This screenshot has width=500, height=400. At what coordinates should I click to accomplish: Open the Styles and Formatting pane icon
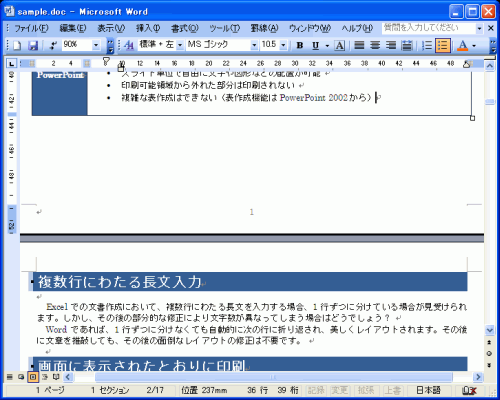click(x=129, y=45)
